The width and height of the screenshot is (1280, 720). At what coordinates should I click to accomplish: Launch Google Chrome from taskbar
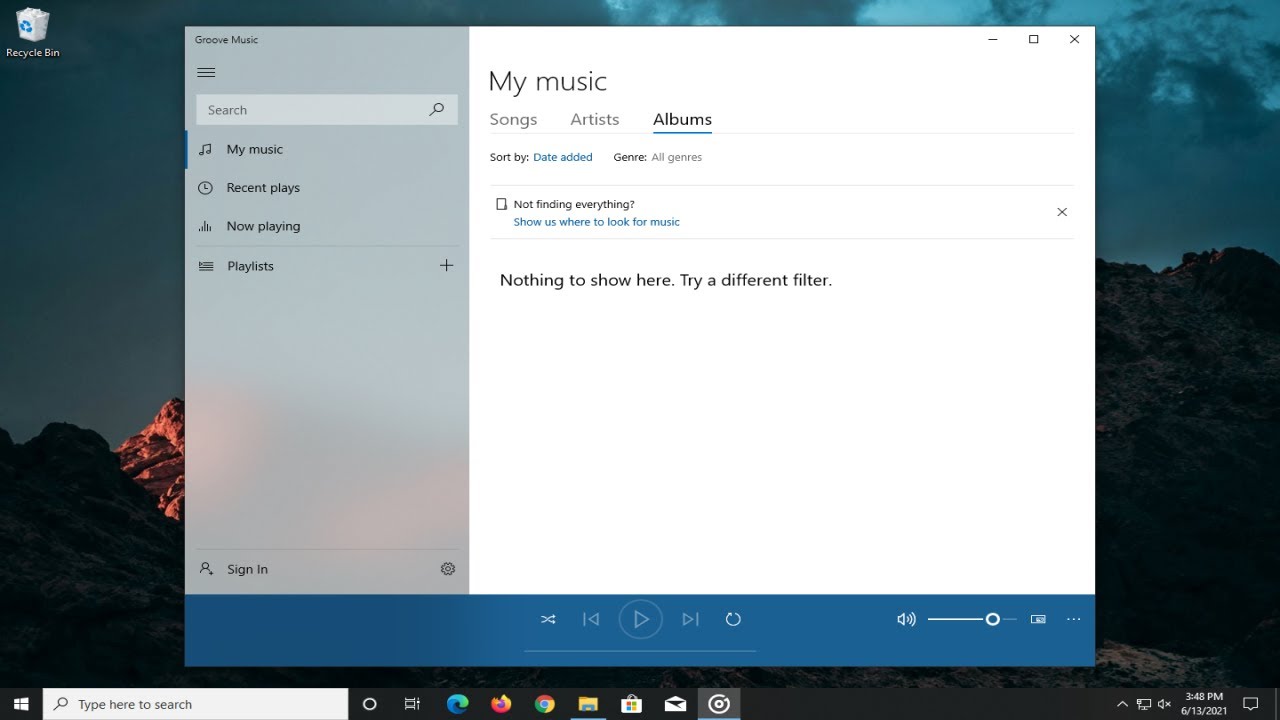tap(544, 704)
